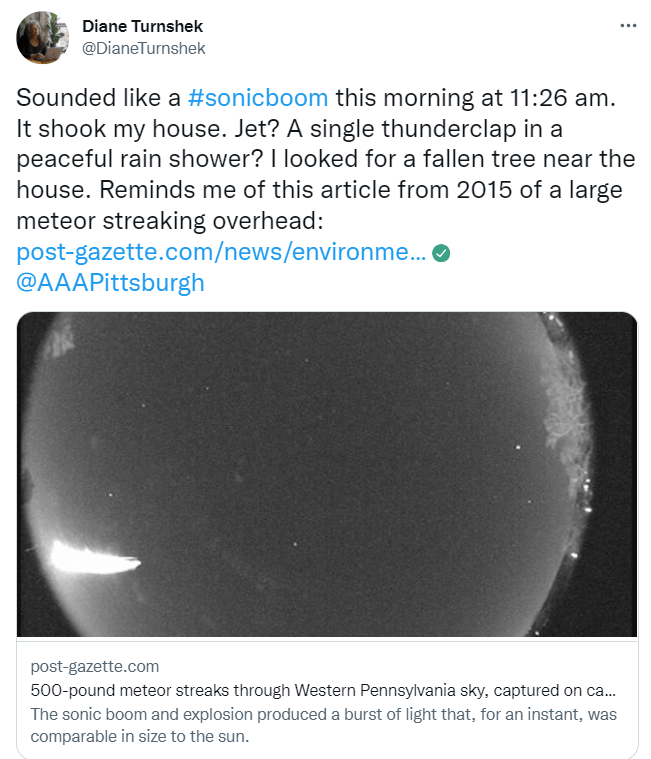Open the meteor sky camera image
The width and height of the screenshot is (651, 759).
point(327,474)
